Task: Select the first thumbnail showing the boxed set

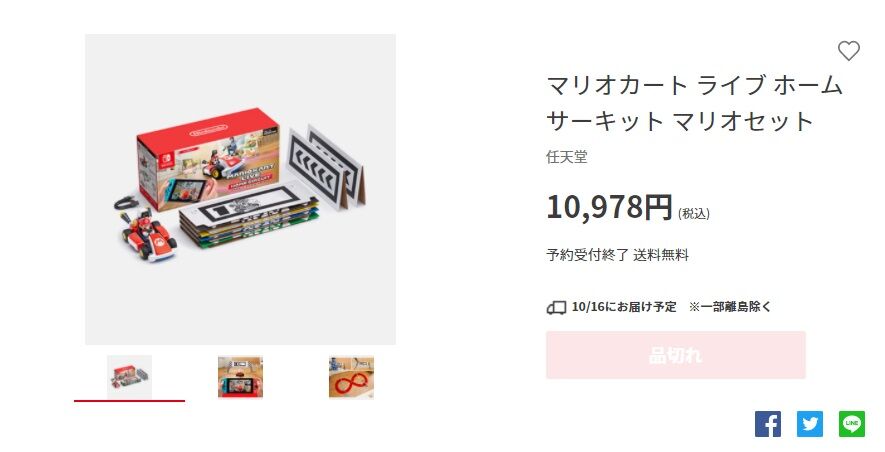Action: pos(129,377)
